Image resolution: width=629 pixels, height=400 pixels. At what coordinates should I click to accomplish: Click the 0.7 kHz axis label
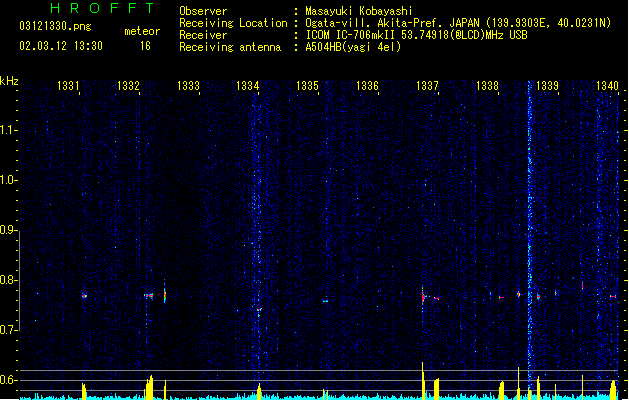tap(8, 330)
